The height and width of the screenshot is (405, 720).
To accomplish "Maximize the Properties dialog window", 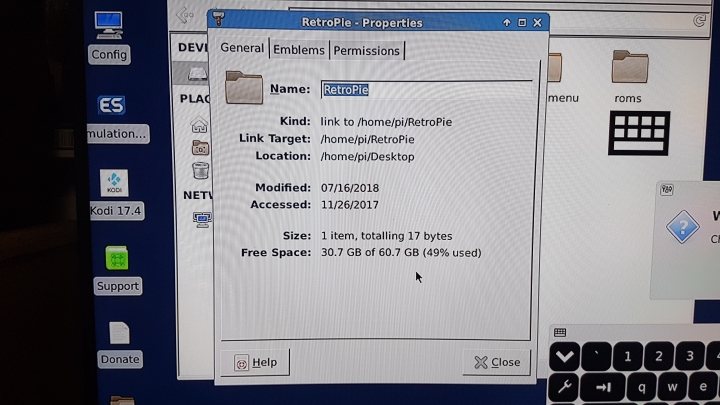I will tap(522, 22).
